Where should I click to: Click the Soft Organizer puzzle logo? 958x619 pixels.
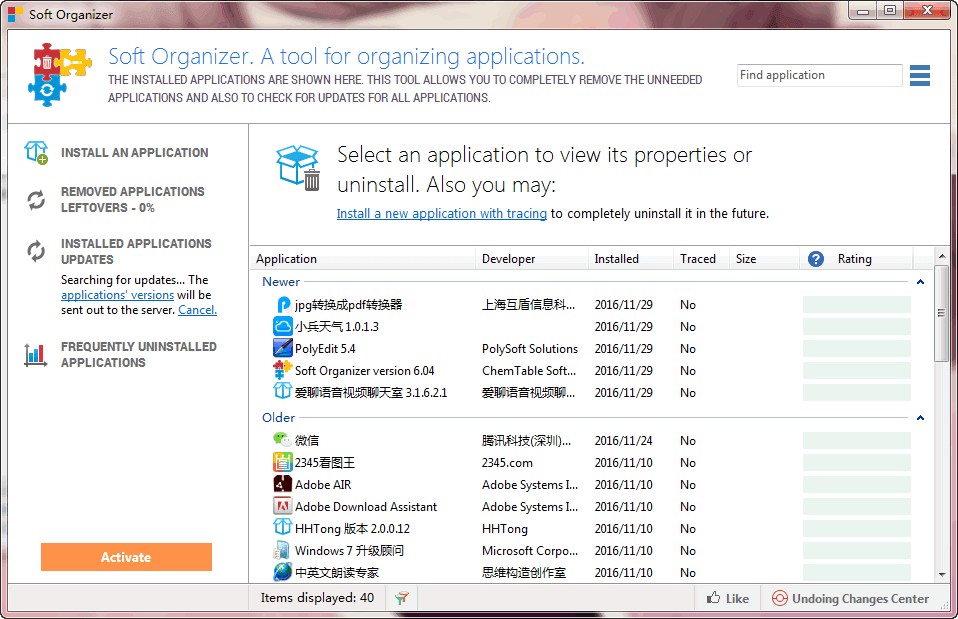pyautogui.click(x=59, y=75)
